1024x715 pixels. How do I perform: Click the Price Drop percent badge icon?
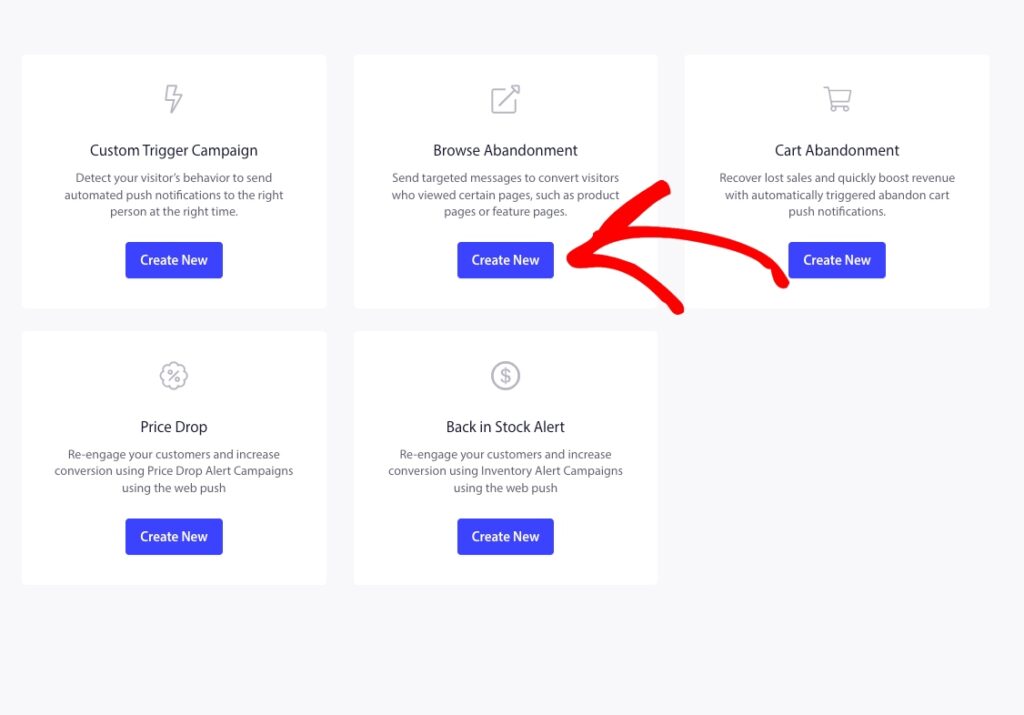(x=174, y=376)
